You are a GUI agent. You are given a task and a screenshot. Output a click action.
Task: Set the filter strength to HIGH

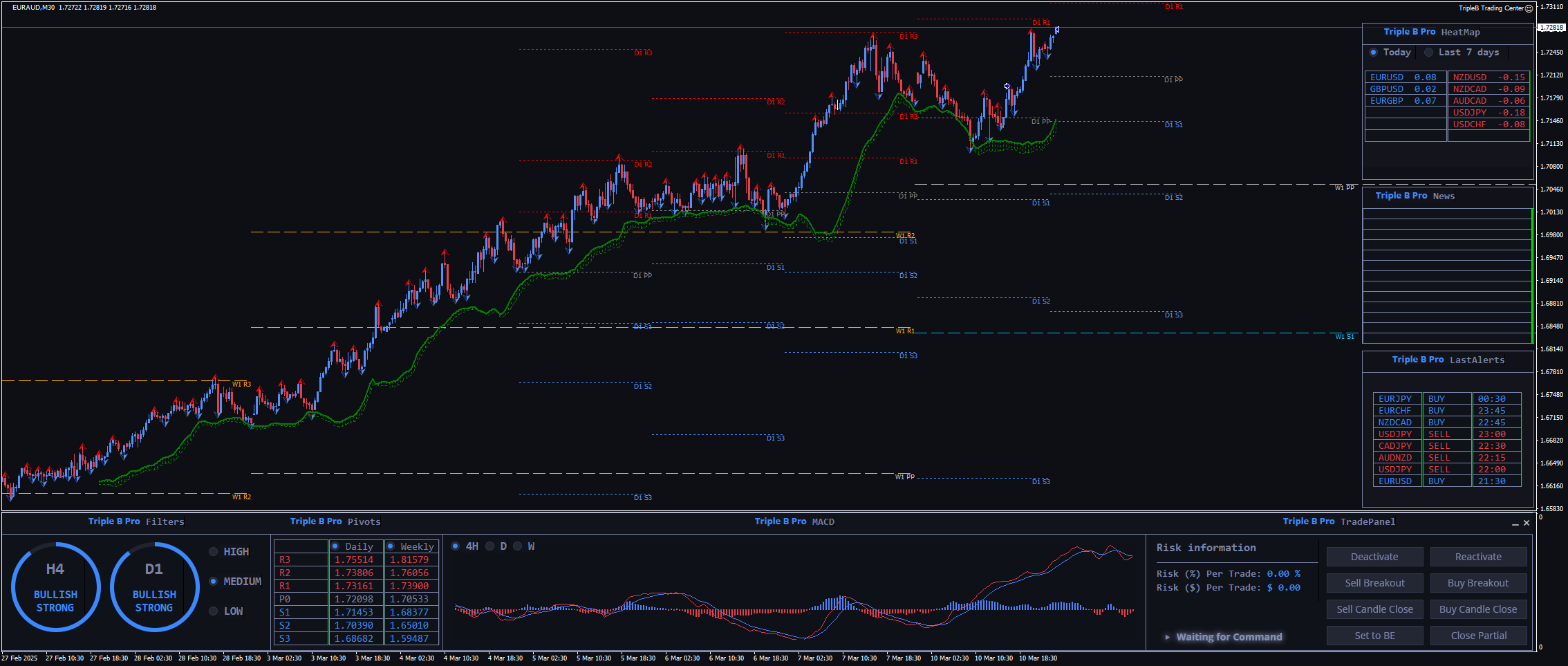click(214, 552)
